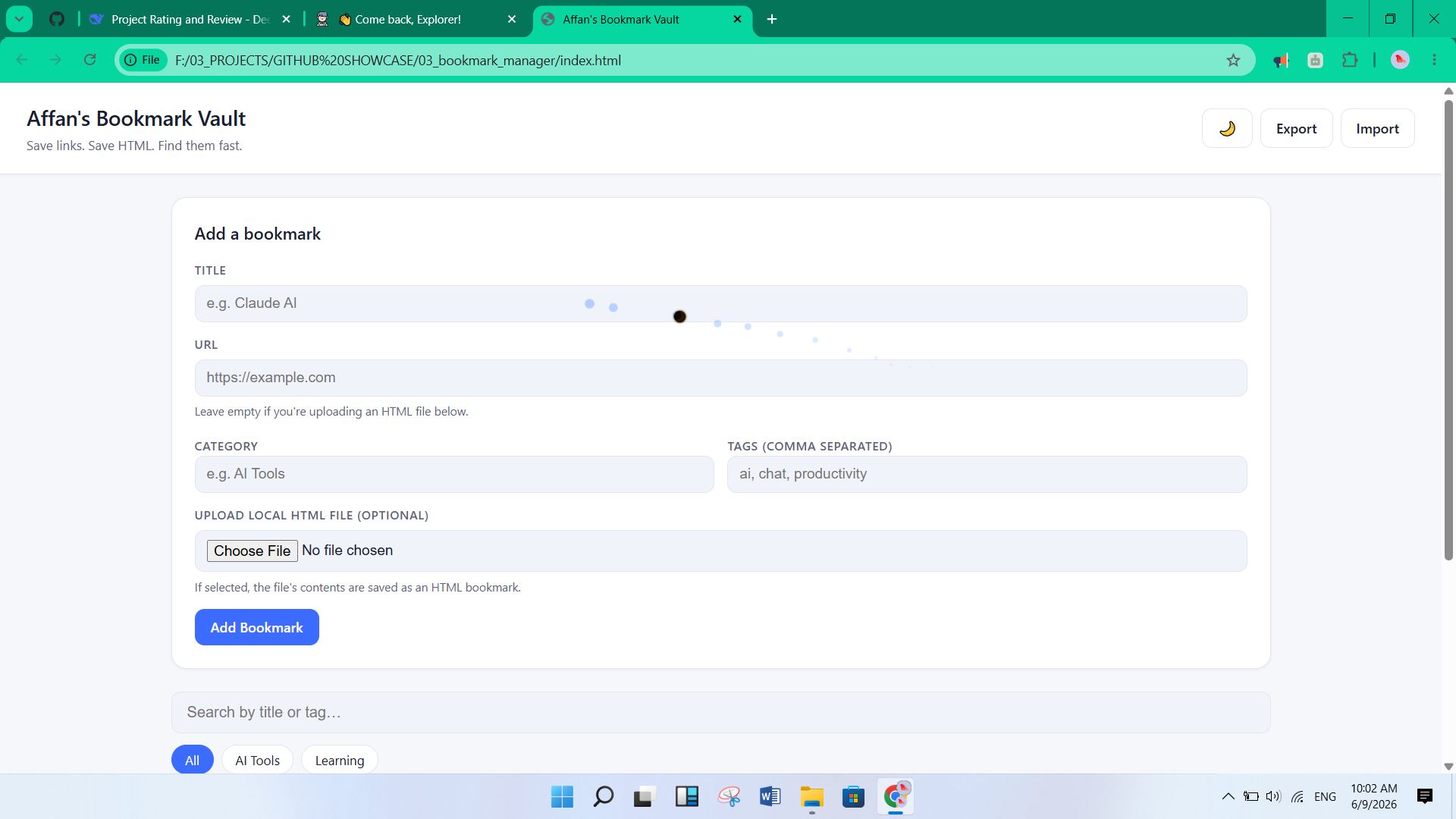
Task: Click into the Category input field
Action: 454,474
